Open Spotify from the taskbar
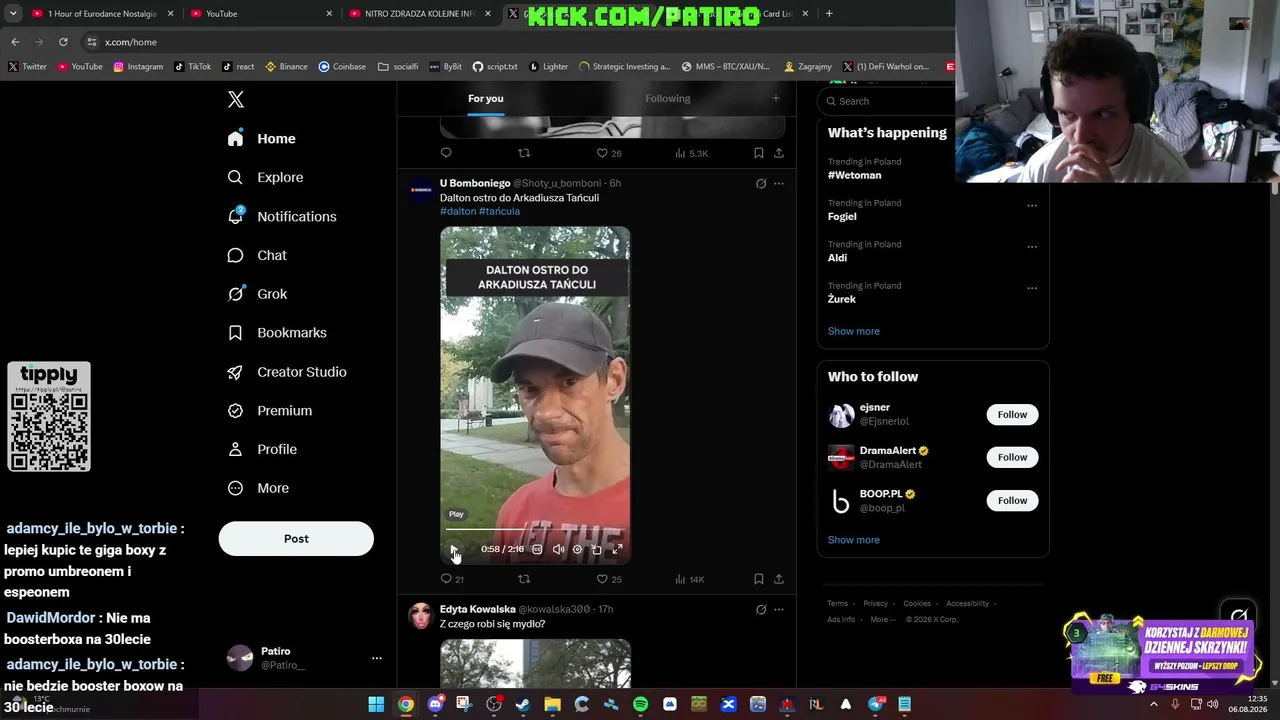The image size is (1280, 720). (640, 704)
